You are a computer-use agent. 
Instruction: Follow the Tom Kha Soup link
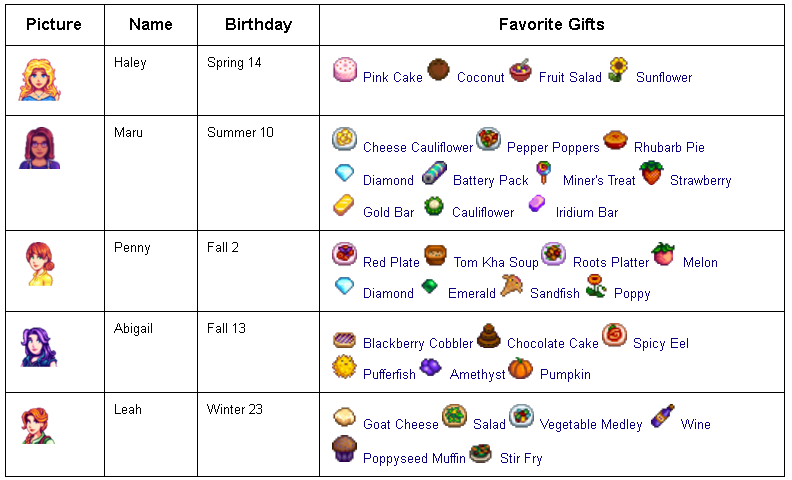click(496, 263)
